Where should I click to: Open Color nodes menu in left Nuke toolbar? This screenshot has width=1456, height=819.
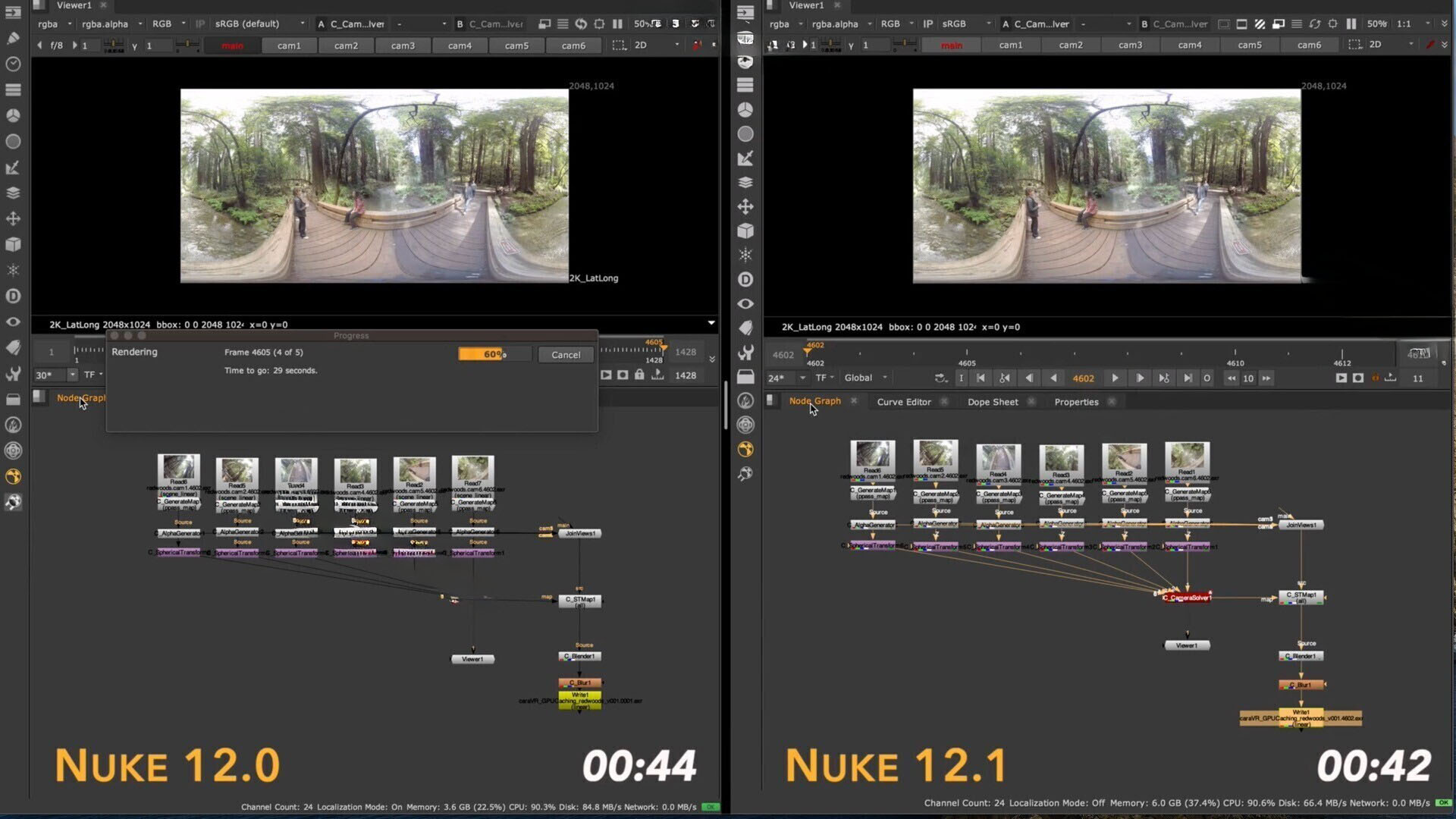(13, 115)
